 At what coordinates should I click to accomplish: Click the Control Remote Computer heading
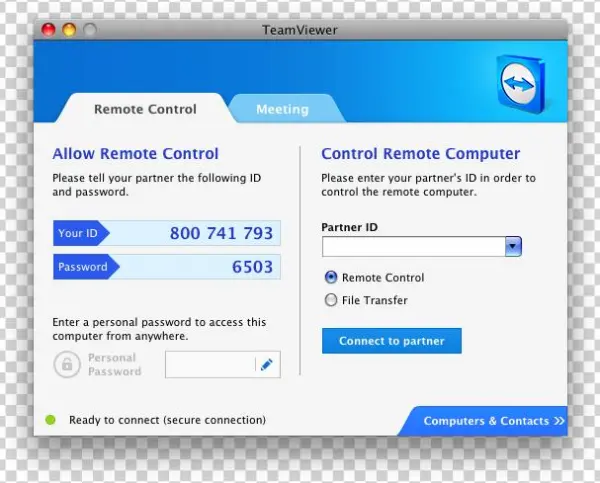(x=421, y=153)
